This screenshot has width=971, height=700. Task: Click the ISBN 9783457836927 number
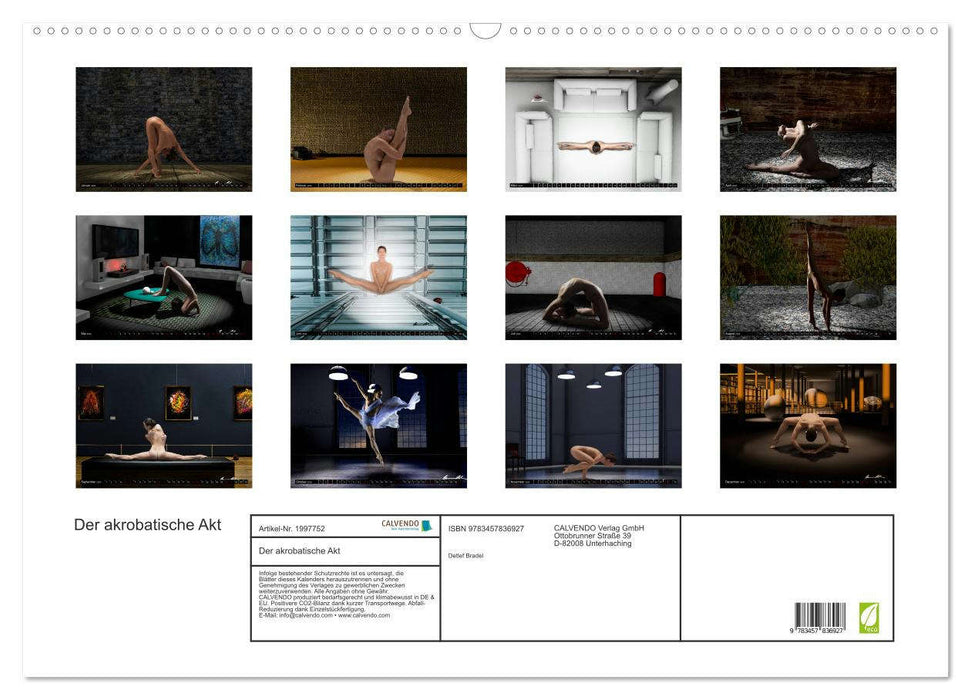(x=486, y=528)
